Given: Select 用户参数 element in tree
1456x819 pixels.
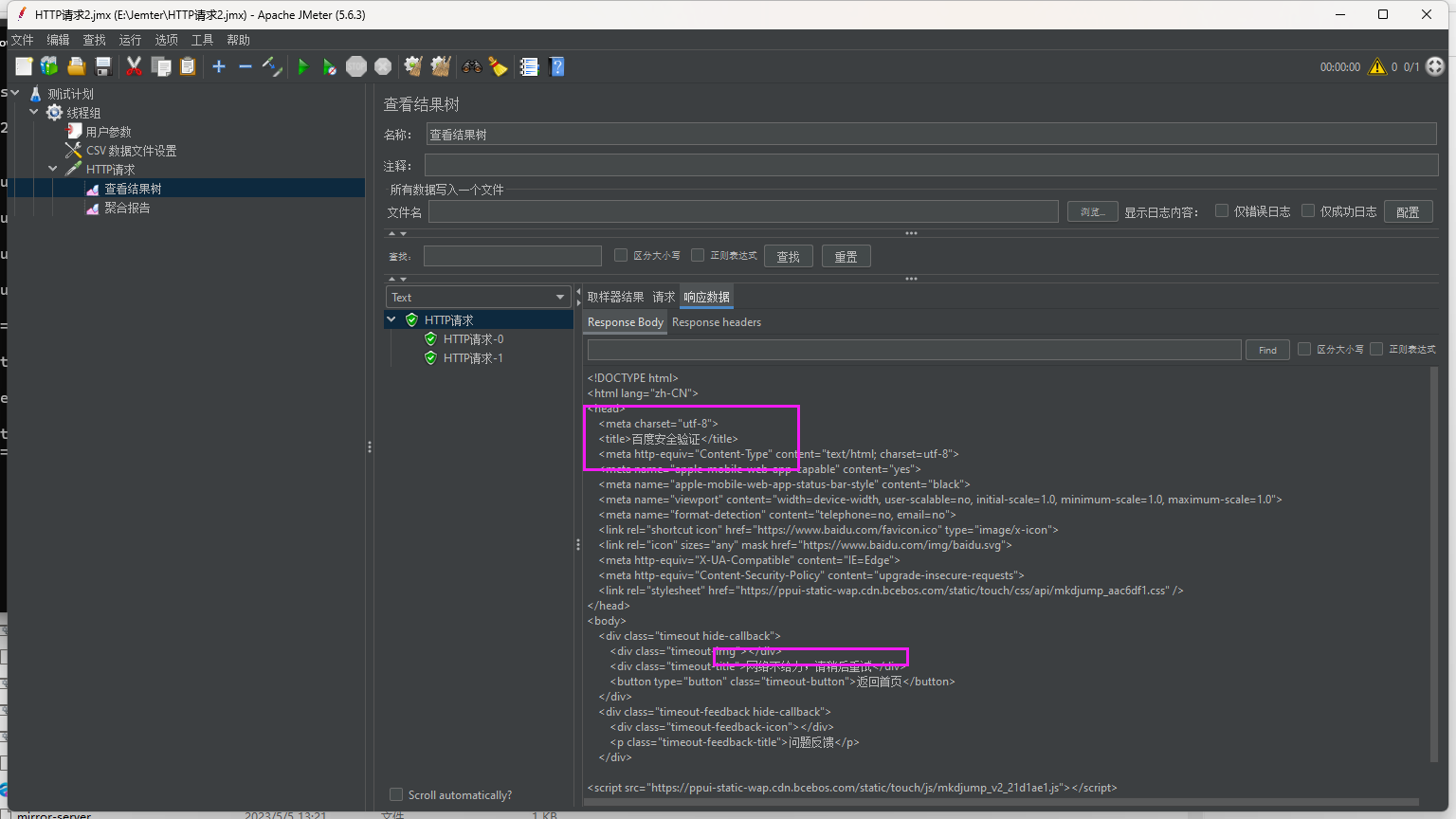Looking at the screenshot, I should (108, 132).
